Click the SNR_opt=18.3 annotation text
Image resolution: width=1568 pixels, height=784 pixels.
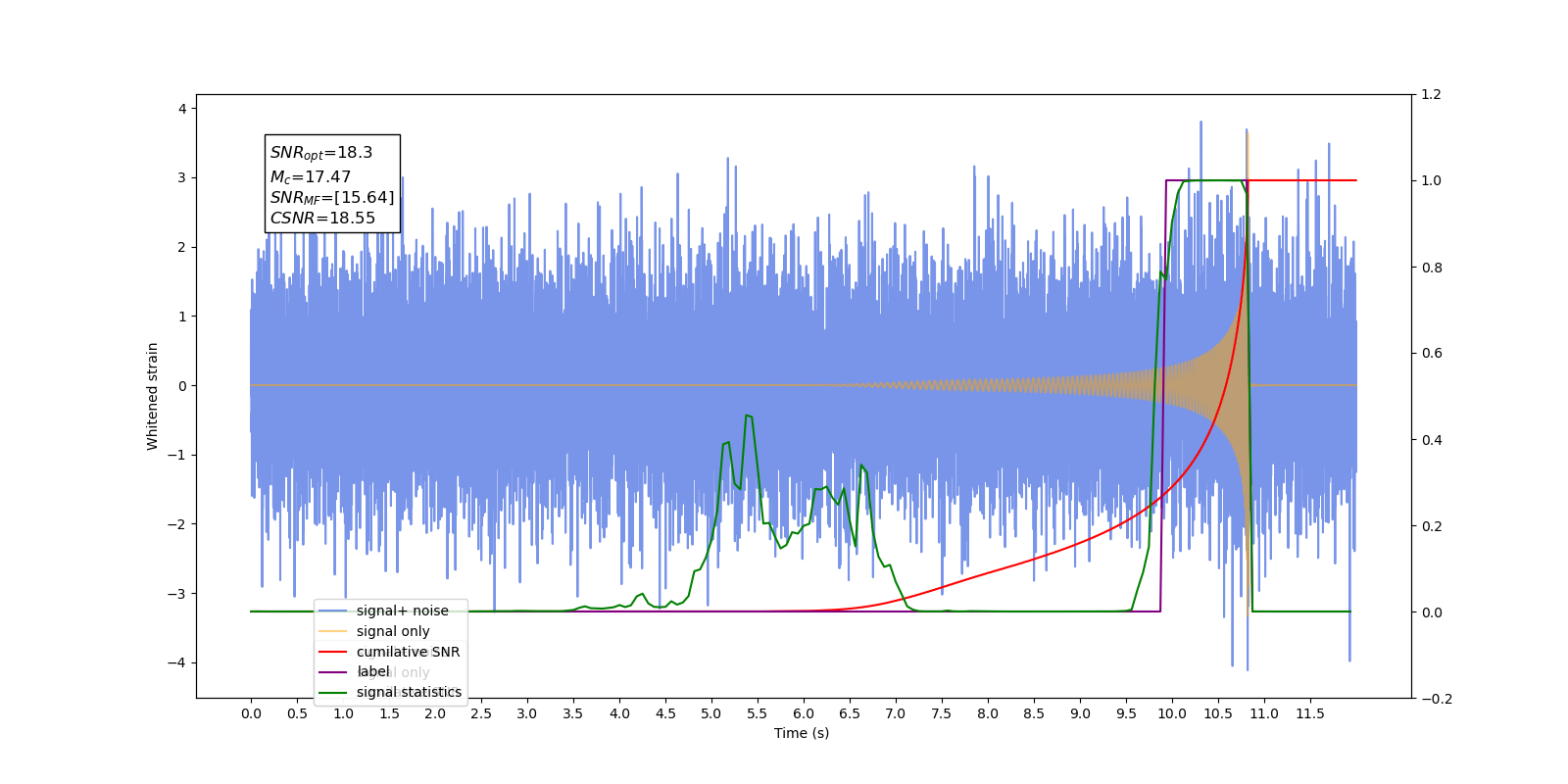pos(321,153)
